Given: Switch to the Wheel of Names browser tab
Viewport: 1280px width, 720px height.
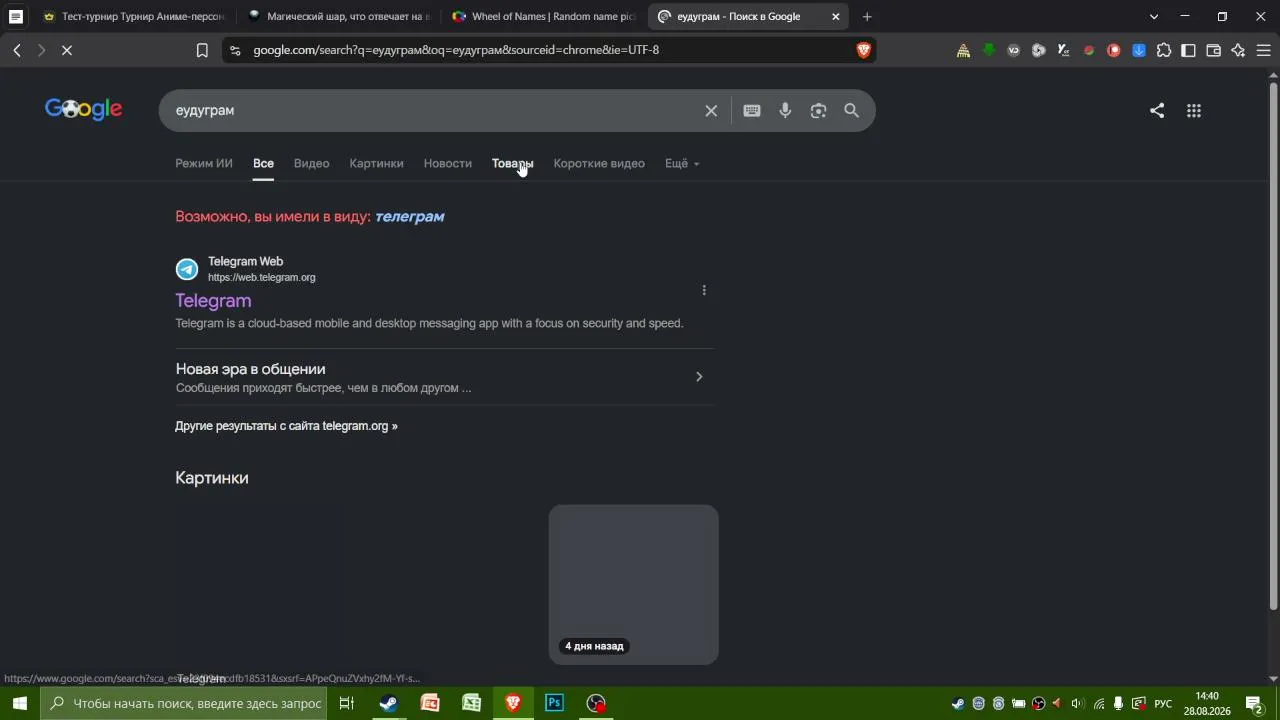Looking at the screenshot, I should [545, 16].
